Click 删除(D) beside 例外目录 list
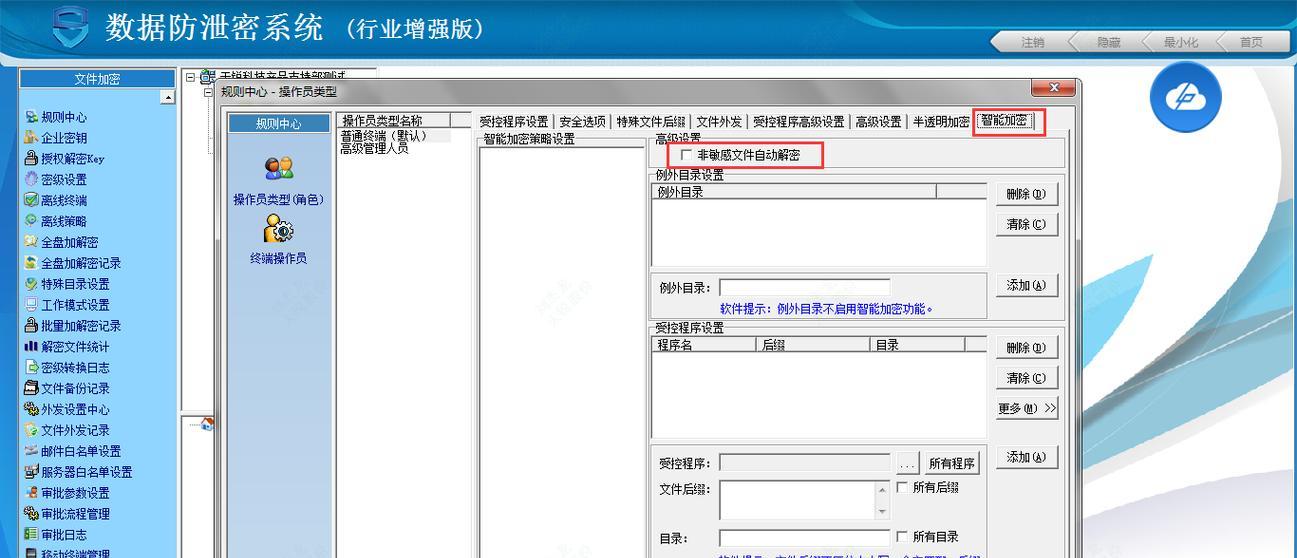This screenshot has height=558, width=1297. 1026,194
